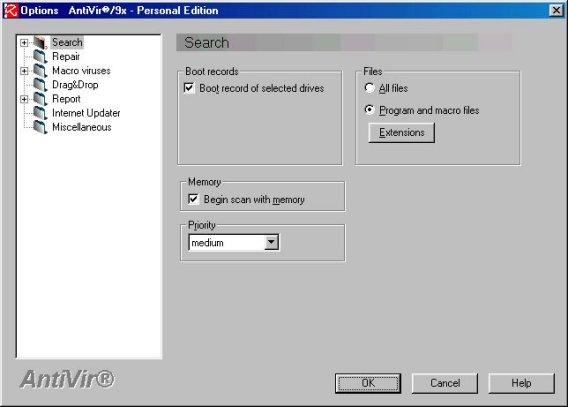Expand the Macro viruses node
The height and width of the screenshot is (407, 568).
tap(24, 71)
